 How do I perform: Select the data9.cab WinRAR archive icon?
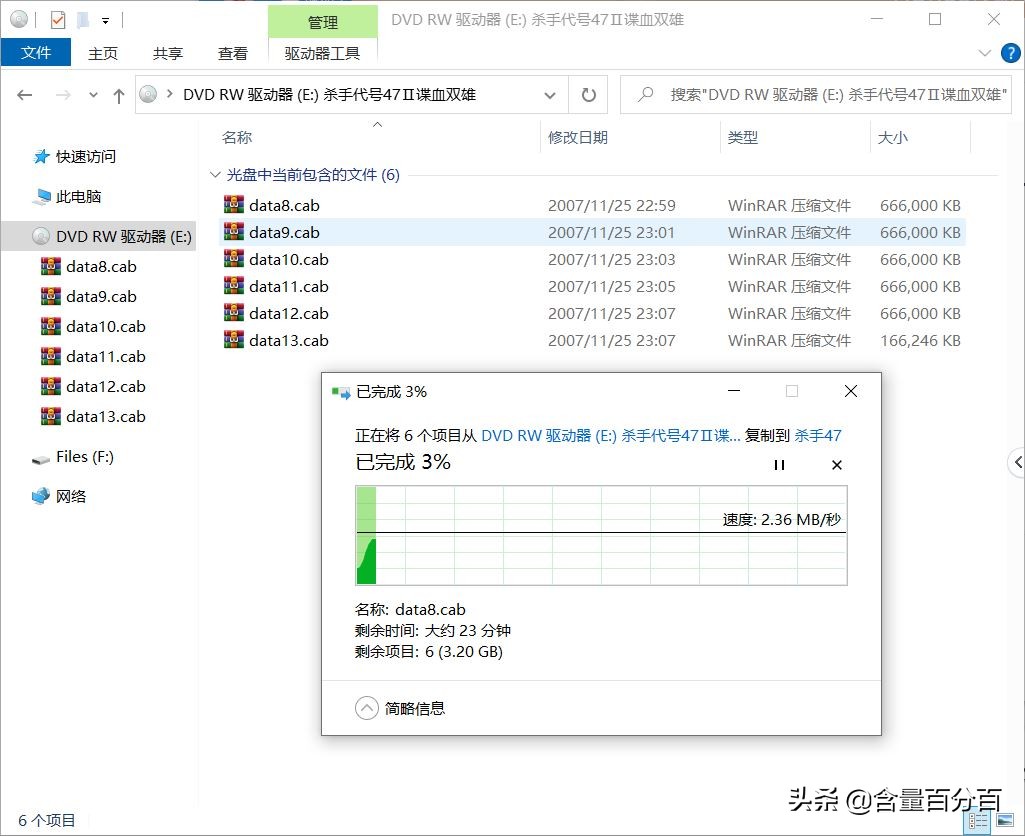click(233, 232)
